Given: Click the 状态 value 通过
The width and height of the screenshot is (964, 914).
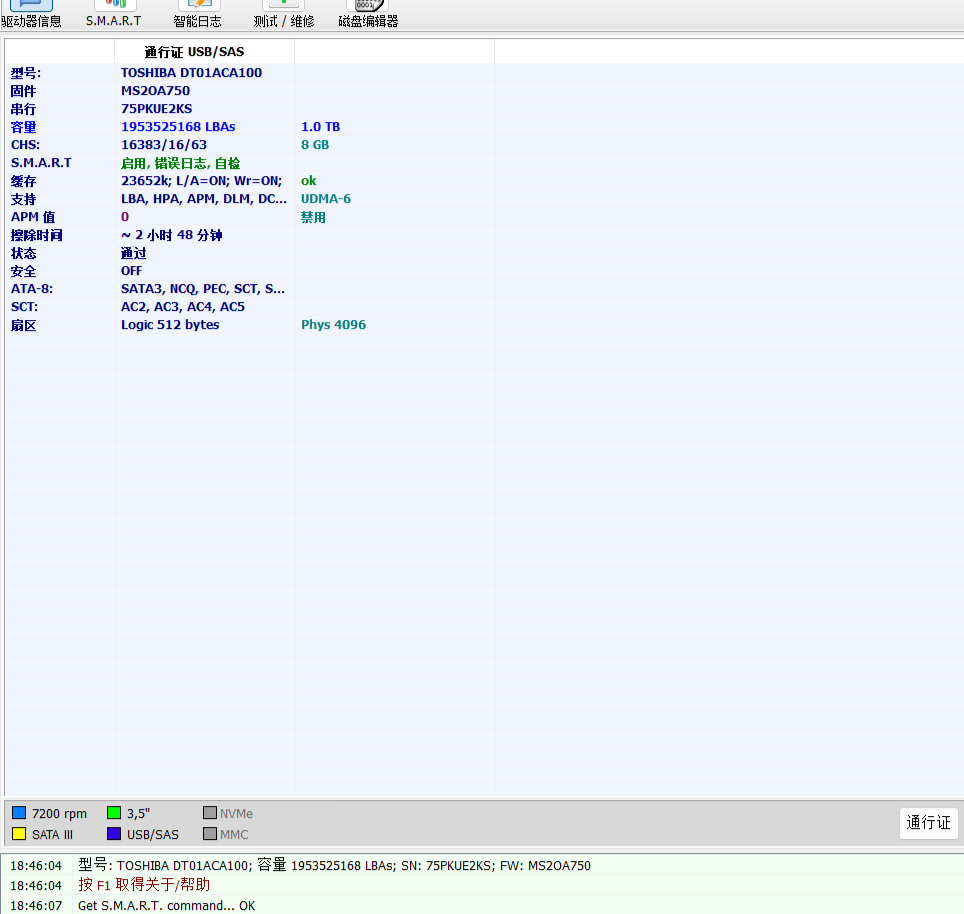Looking at the screenshot, I should pos(133,253).
